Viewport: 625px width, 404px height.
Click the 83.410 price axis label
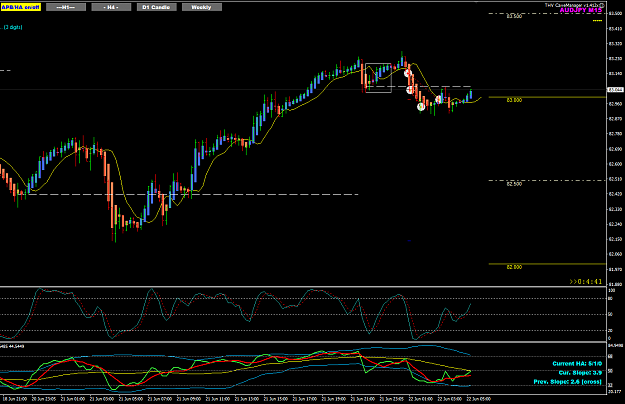click(x=615, y=29)
